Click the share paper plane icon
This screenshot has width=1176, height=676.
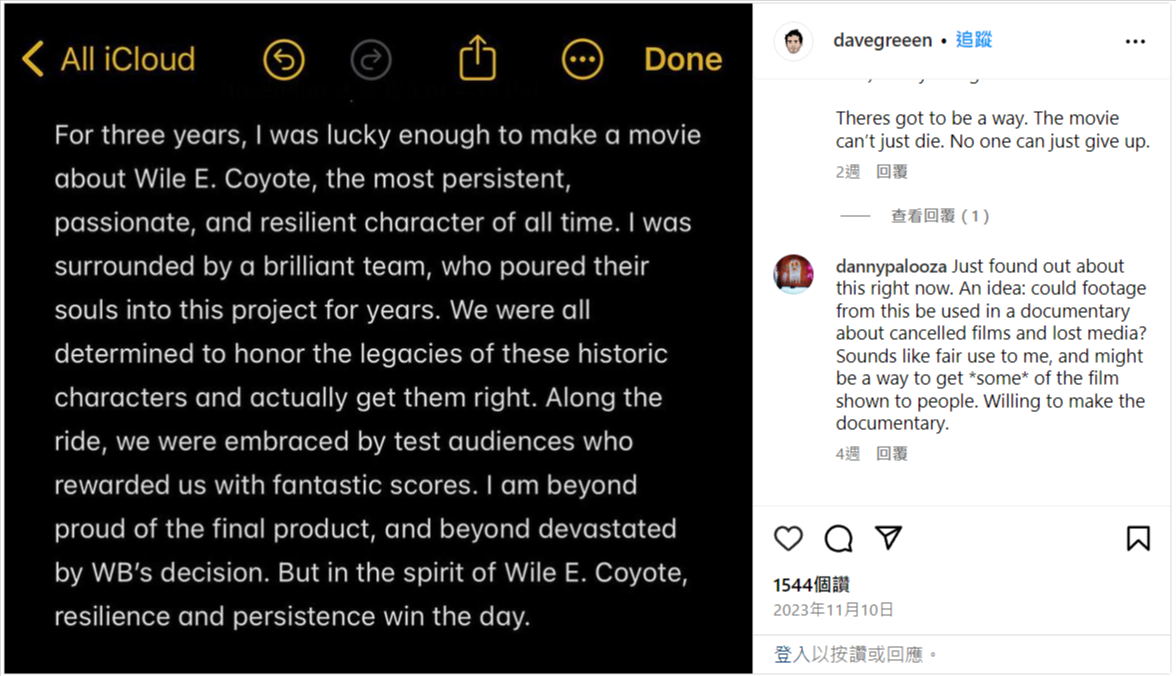889,537
